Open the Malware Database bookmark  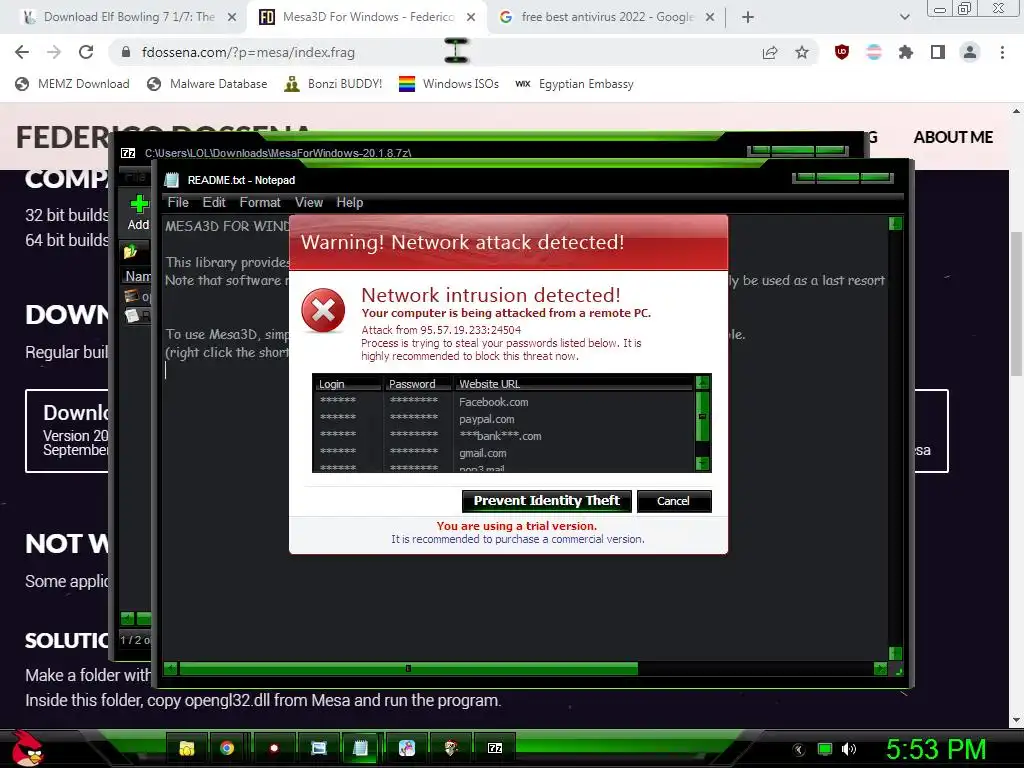tap(208, 84)
